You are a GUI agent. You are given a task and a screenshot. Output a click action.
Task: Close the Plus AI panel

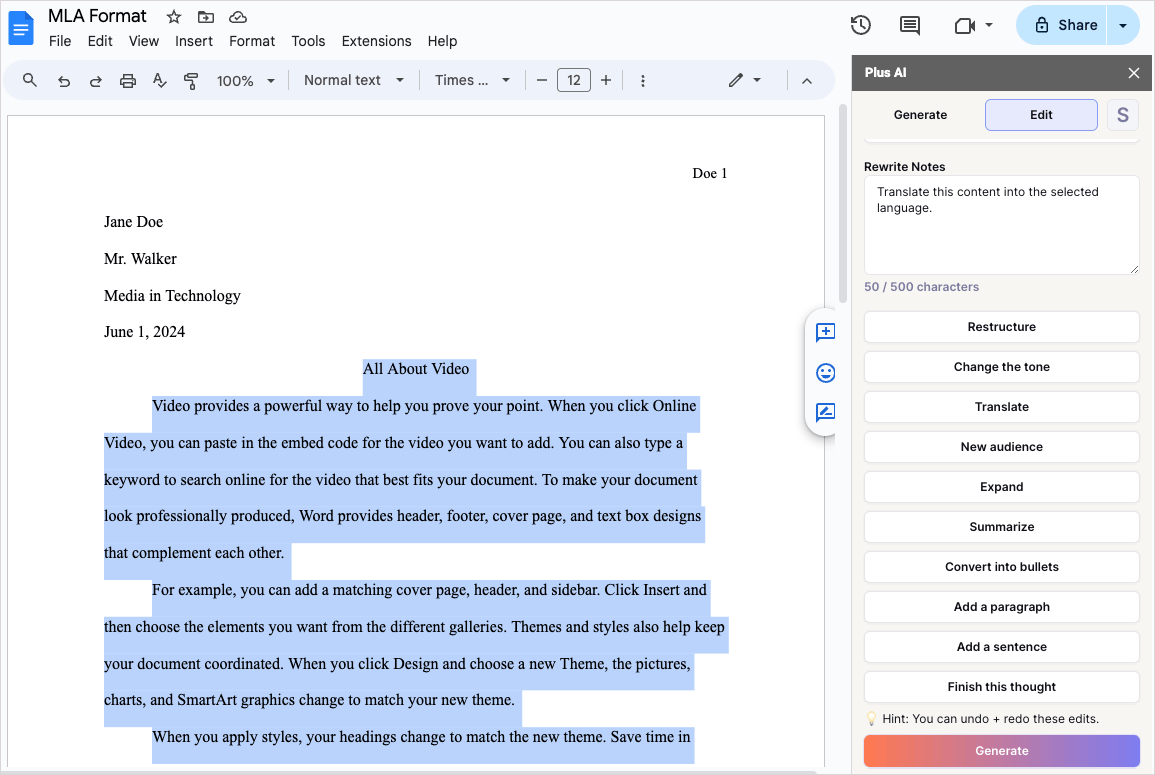point(1134,73)
